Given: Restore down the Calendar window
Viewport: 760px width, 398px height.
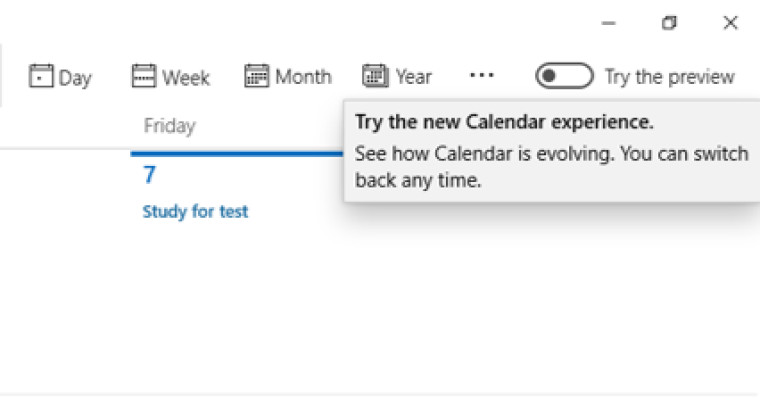Looking at the screenshot, I should pos(669,23).
